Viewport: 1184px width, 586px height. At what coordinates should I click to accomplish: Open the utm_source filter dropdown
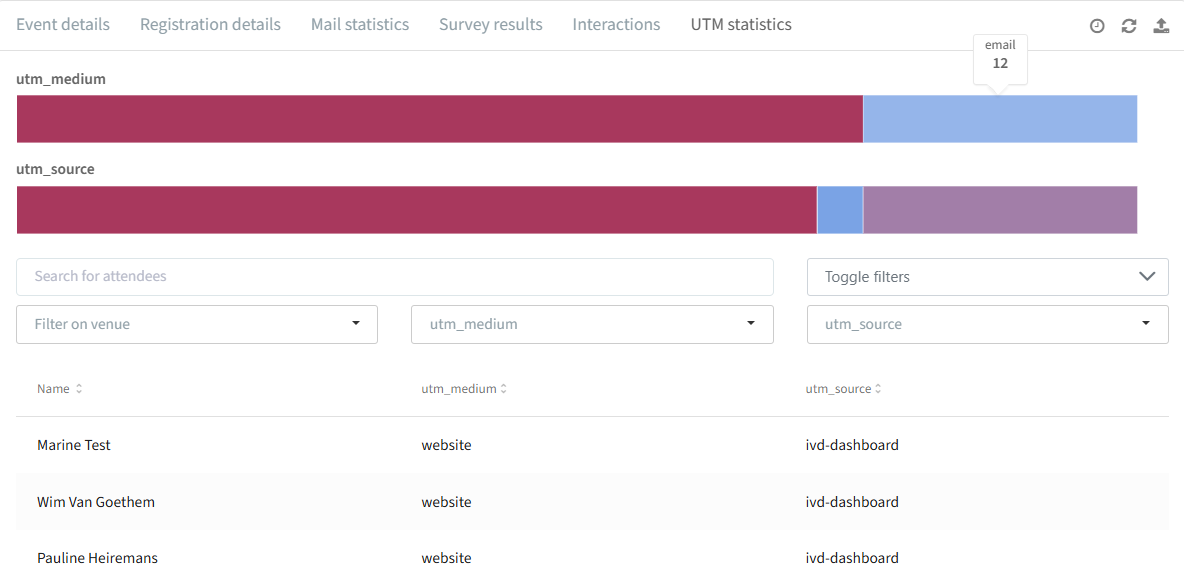988,325
